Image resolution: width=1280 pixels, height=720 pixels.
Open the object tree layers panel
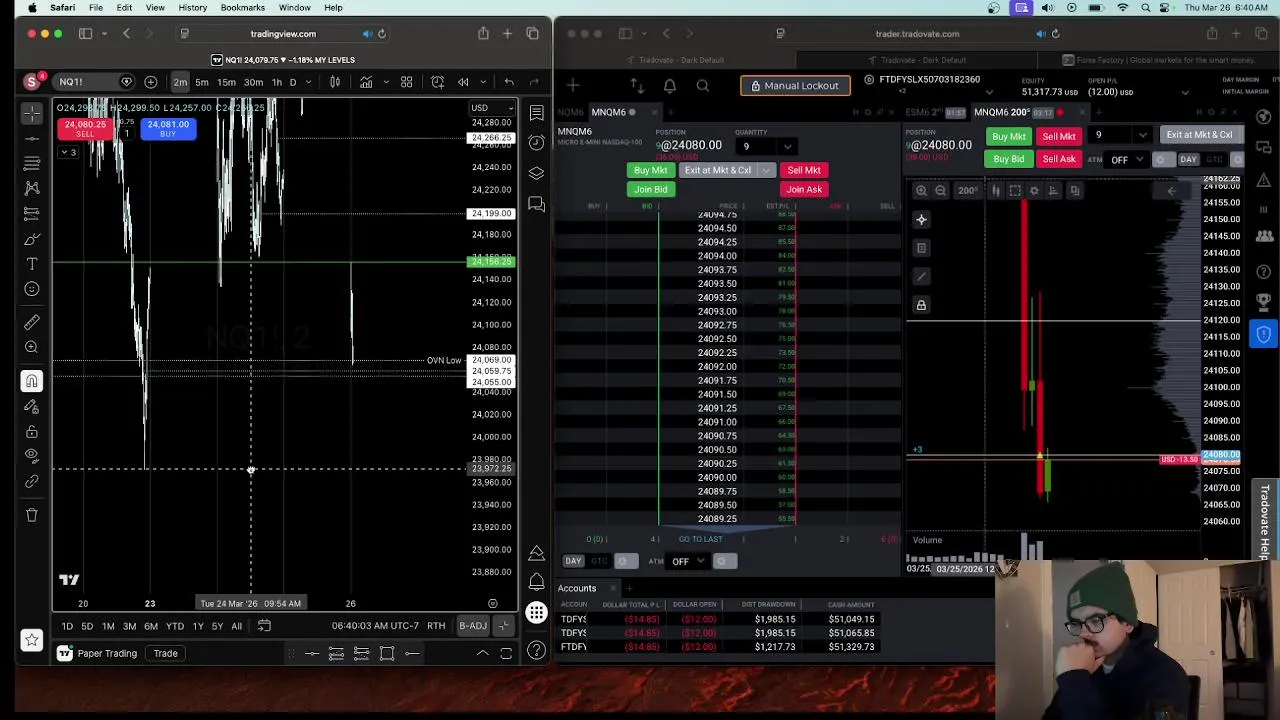537,173
